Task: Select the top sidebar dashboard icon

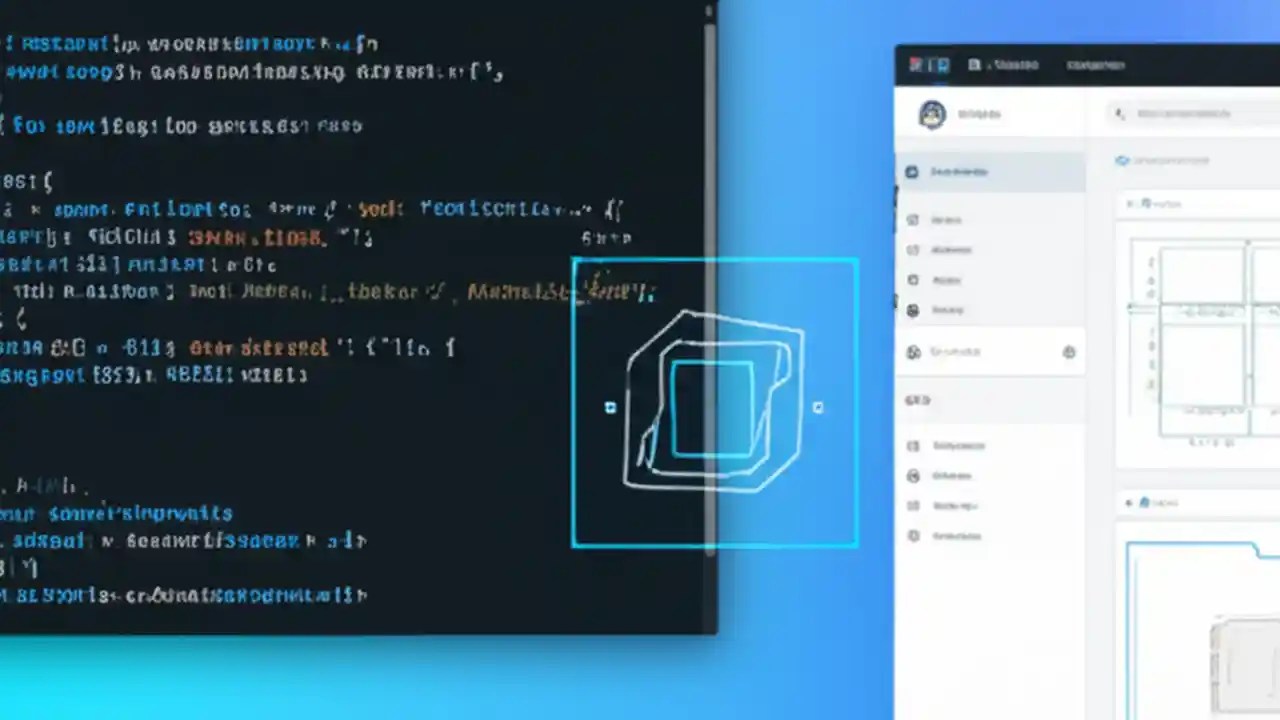Action: coord(912,172)
